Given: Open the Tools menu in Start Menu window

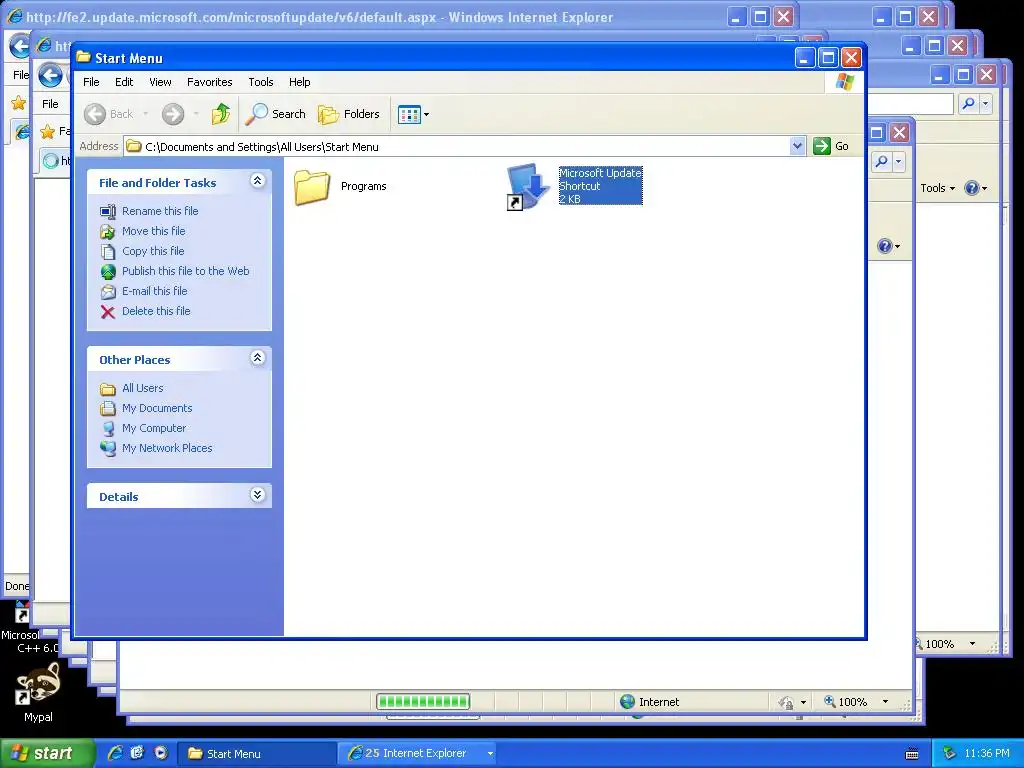Looking at the screenshot, I should tap(261, 82).
